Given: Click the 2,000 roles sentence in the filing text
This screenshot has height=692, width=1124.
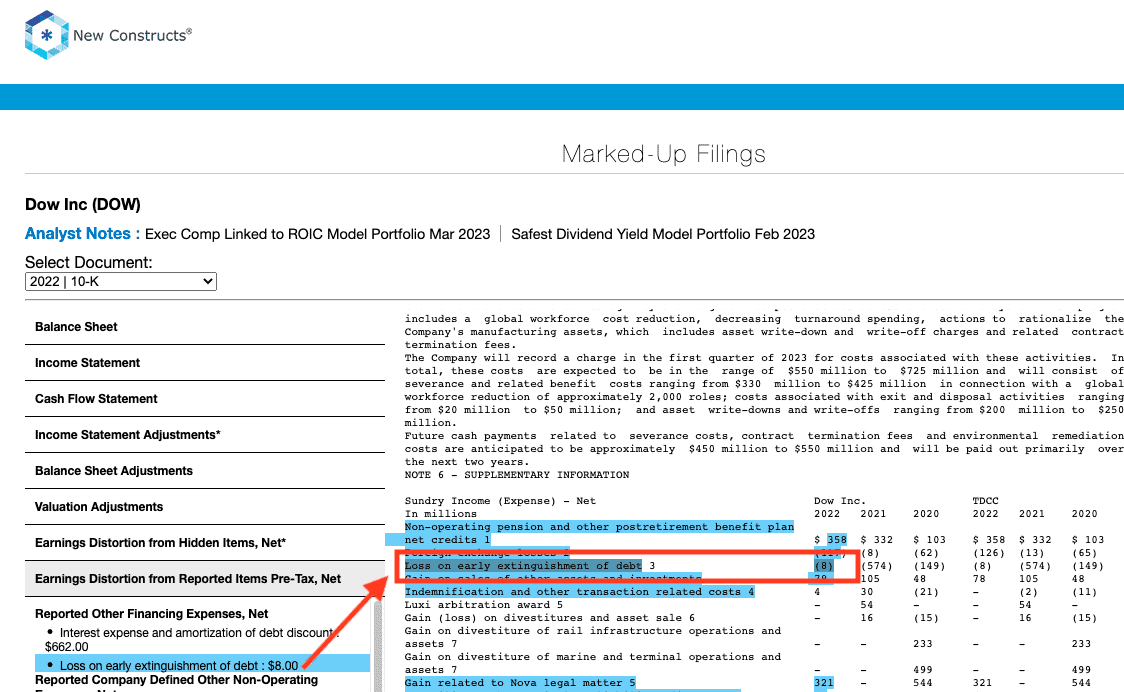Looking at the screenshot, I should click(x=764, y=397).
